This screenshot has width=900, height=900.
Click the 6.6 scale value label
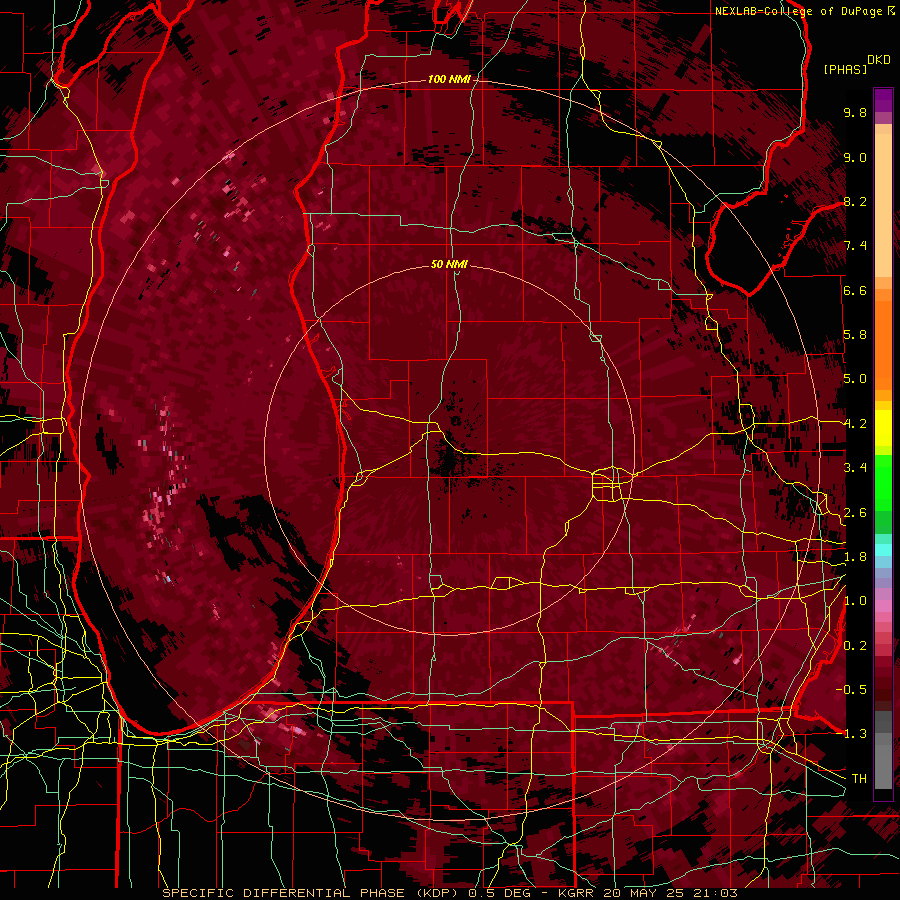point(855,290)
